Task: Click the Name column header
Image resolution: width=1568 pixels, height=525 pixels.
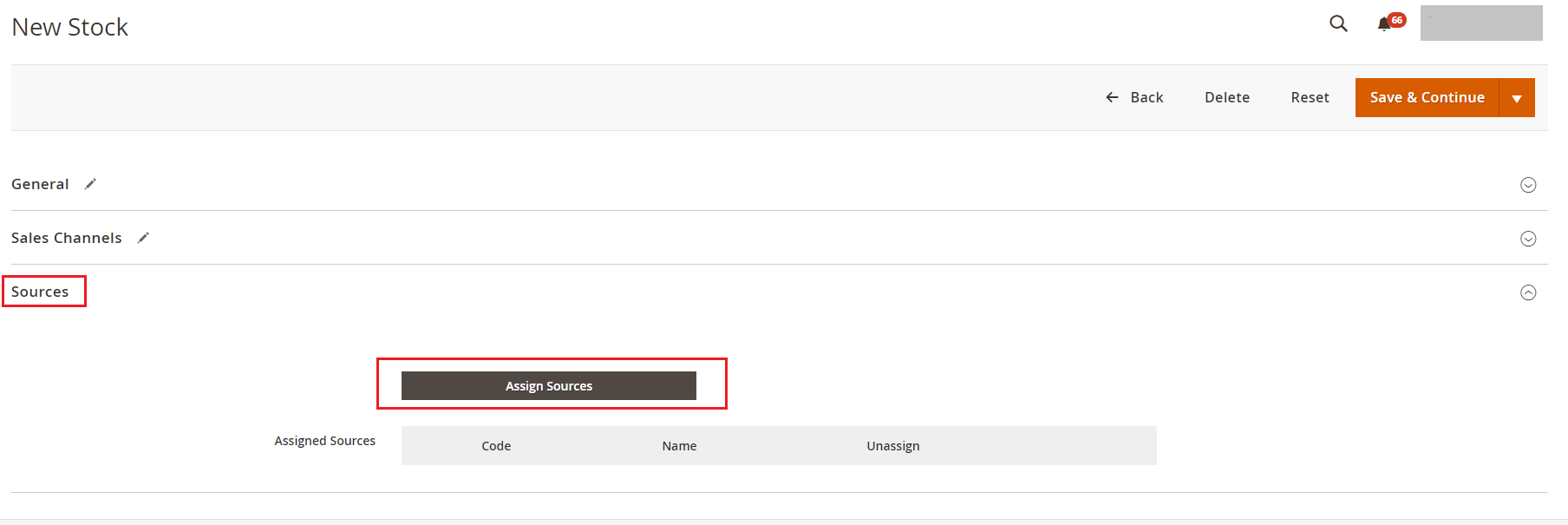Action: click(x=679, y=446)
